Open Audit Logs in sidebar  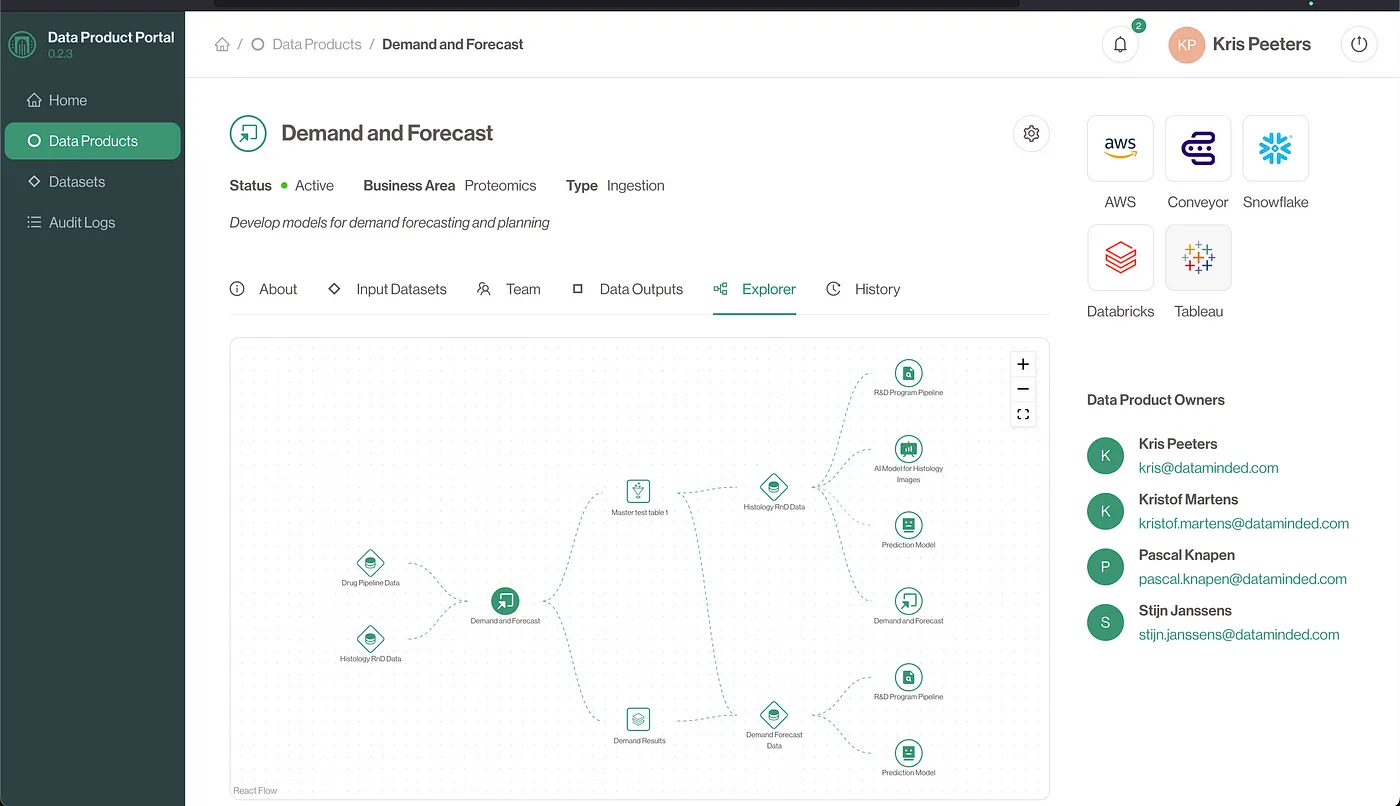pos(93,222)
